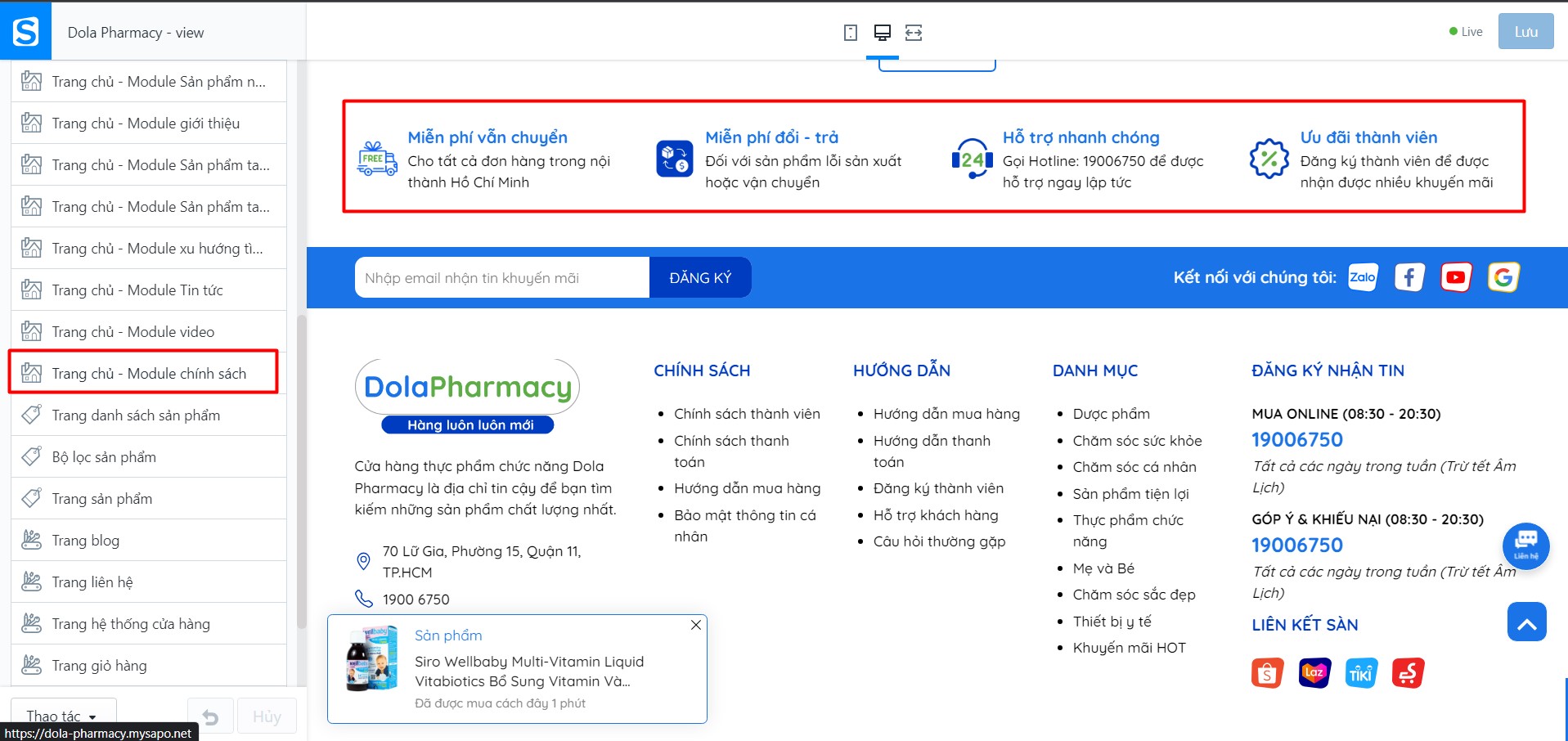Select Trang chủ - Module video
This screenshot has width=1568, height=741.
[x=149, y=331]
